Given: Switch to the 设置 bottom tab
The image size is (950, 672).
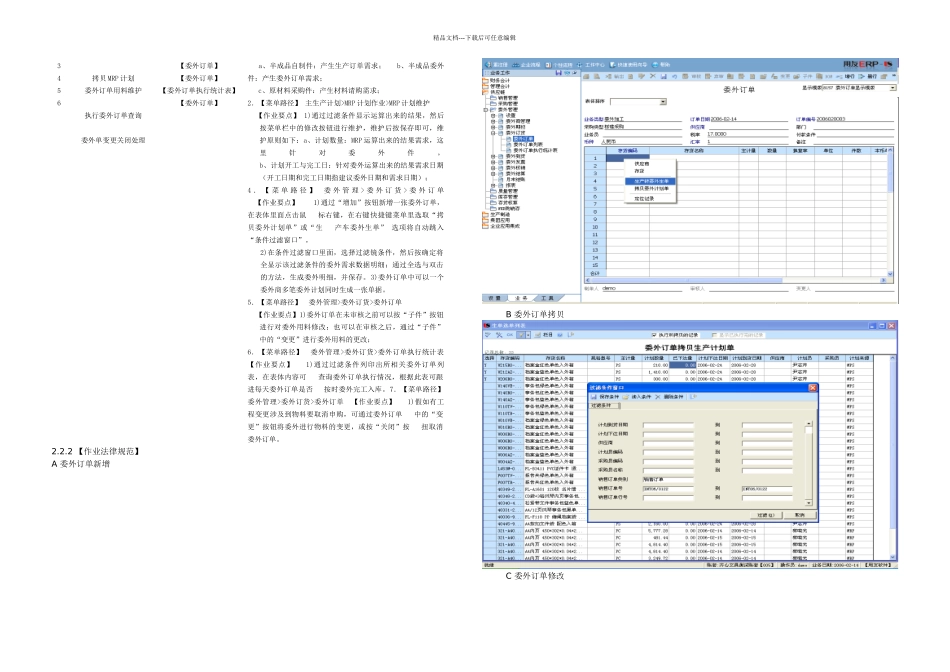Looking at the screenshot, I should click(495, 298).
